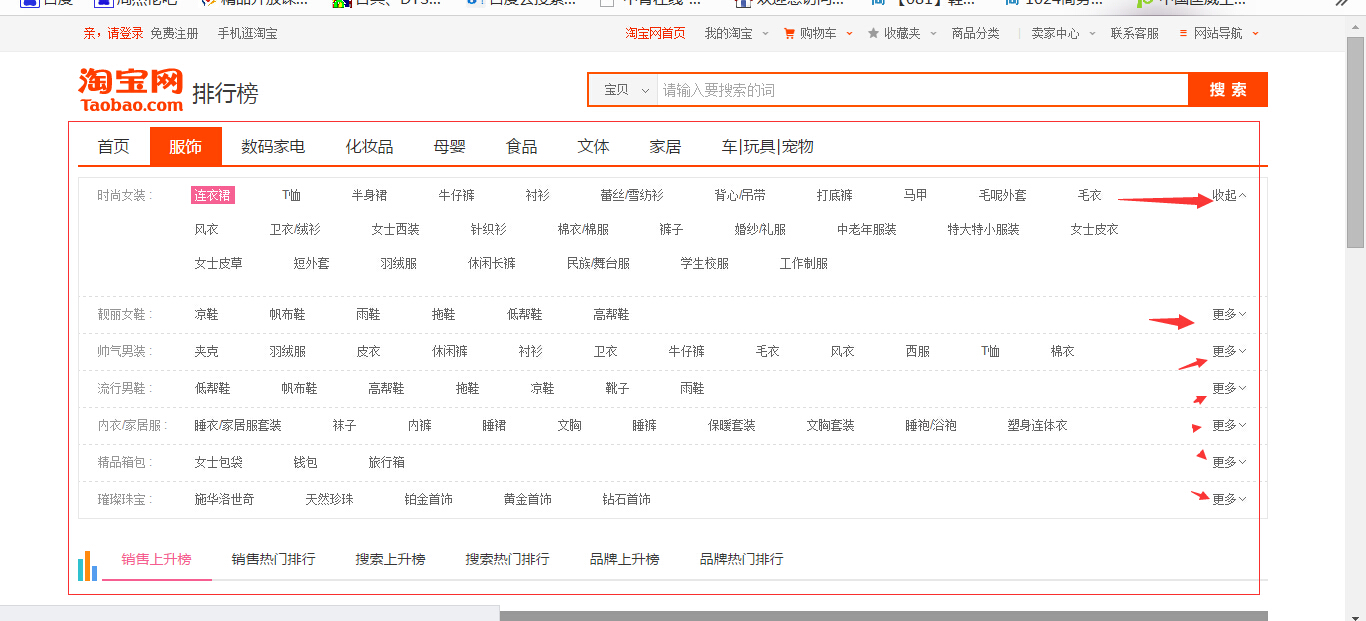The width and height of the screenshot is (1366, 621).
Task: Select the 打底裤 category
Action: coord(834,195)
